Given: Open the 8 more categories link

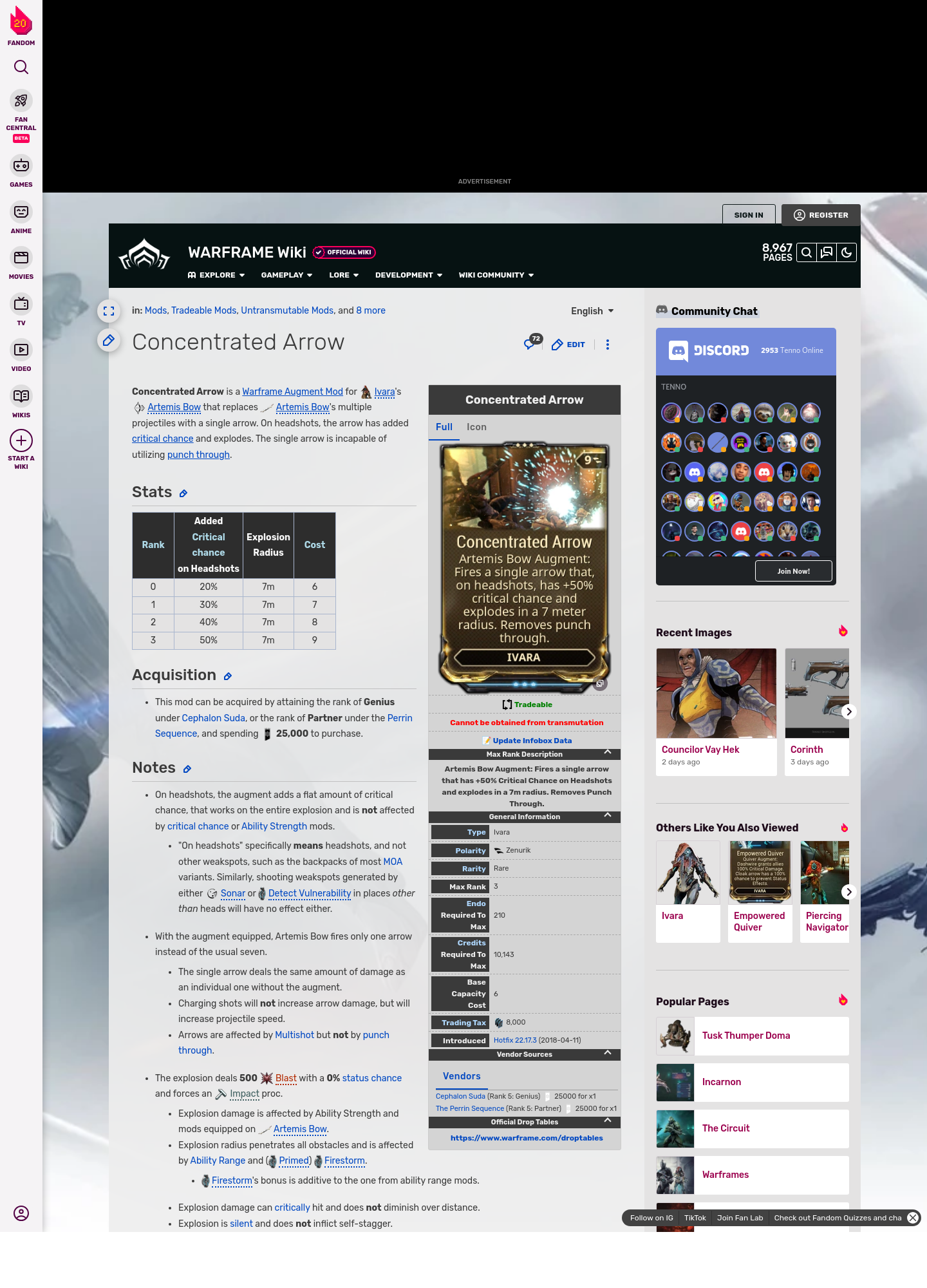Looking at the screenshot, I should point(371,310).
